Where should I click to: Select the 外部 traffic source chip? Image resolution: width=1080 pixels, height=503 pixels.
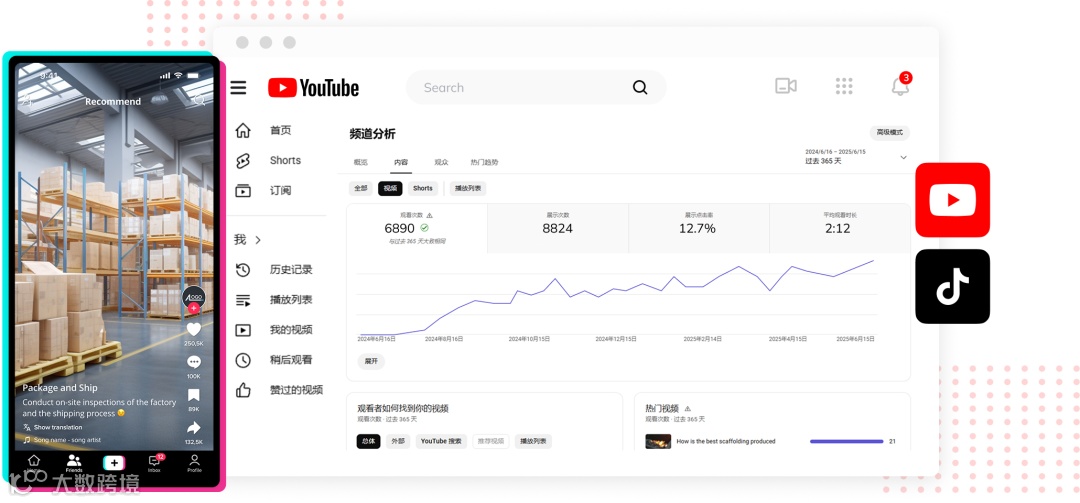pos(398,441)
